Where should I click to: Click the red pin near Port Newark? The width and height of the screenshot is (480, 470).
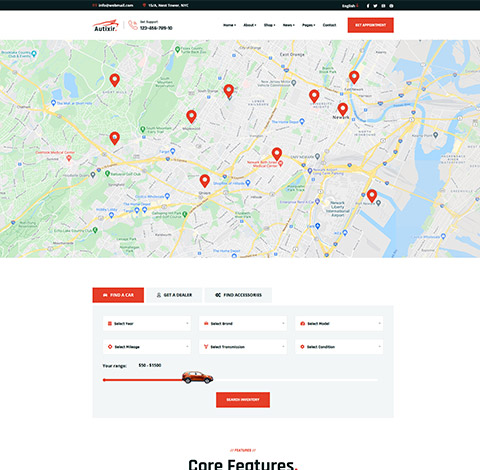click(372, 196)
